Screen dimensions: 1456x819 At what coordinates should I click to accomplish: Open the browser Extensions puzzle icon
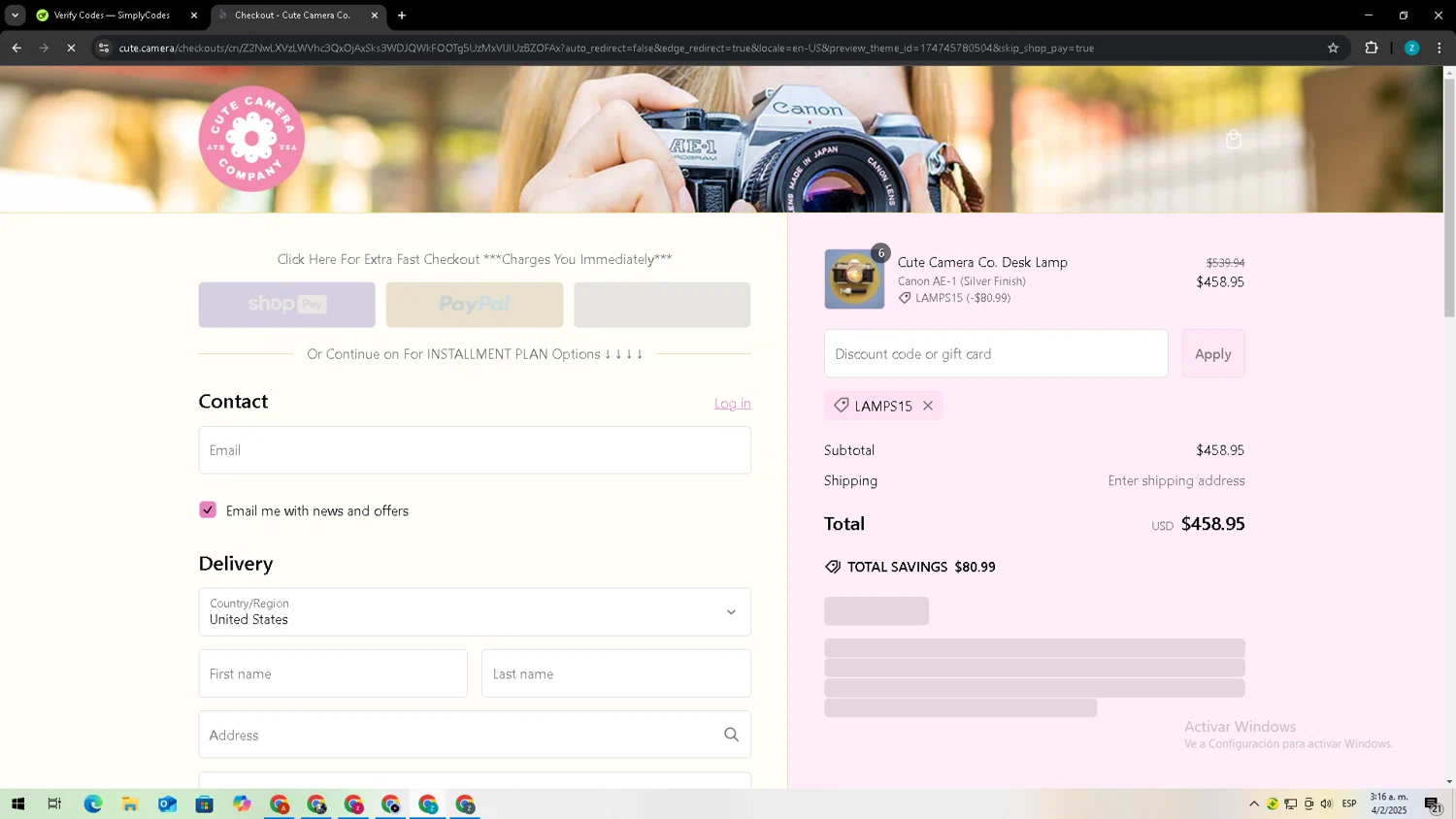pyautogui.click(x=1372, y=48)
